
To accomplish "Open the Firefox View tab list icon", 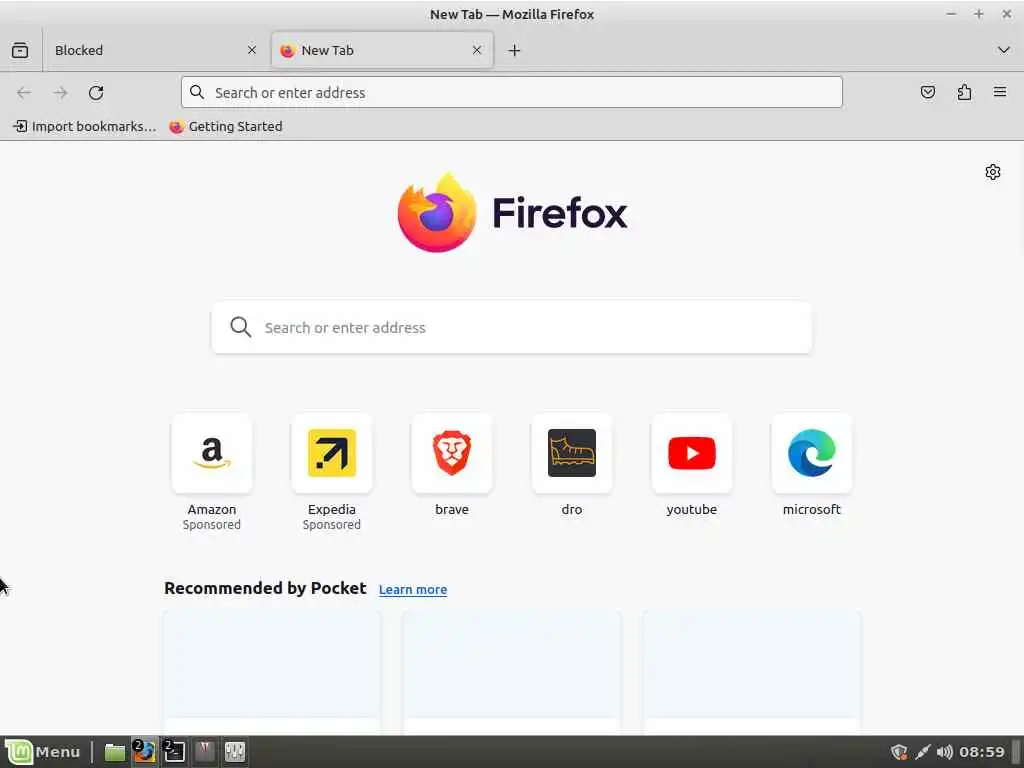I will click(20, 50).
